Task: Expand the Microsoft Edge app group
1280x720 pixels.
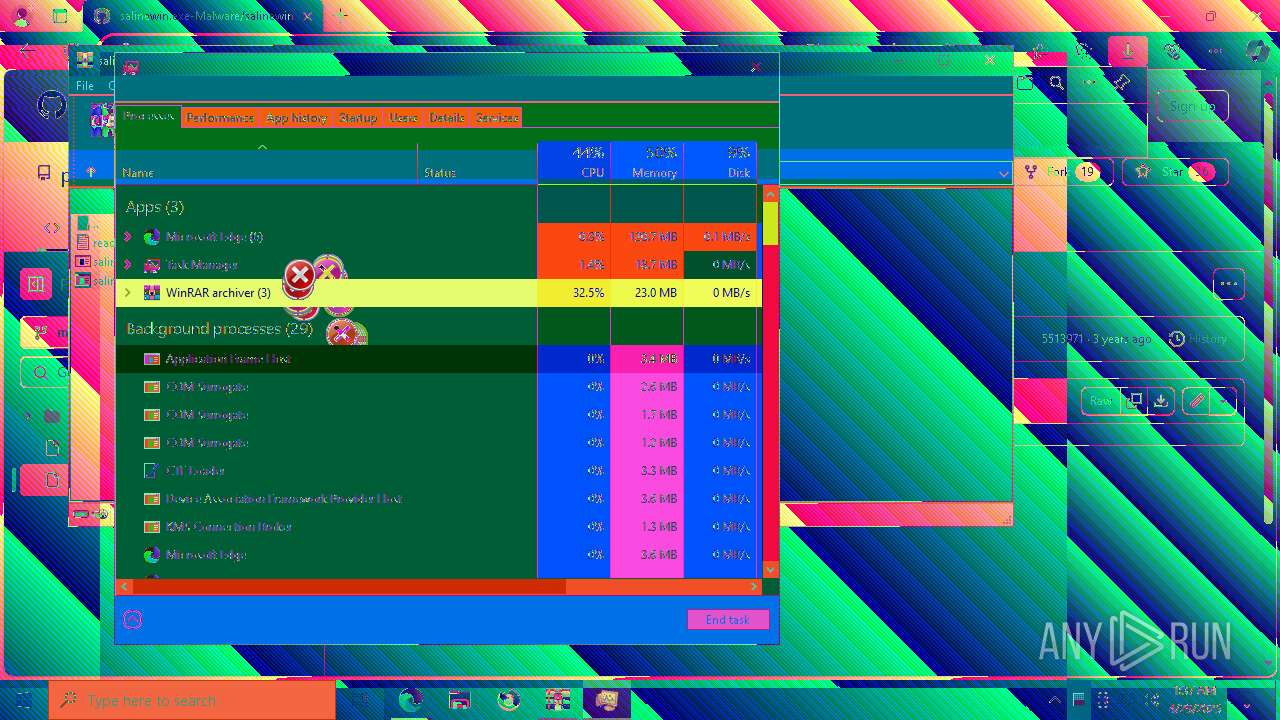Action: pos(127,237)
